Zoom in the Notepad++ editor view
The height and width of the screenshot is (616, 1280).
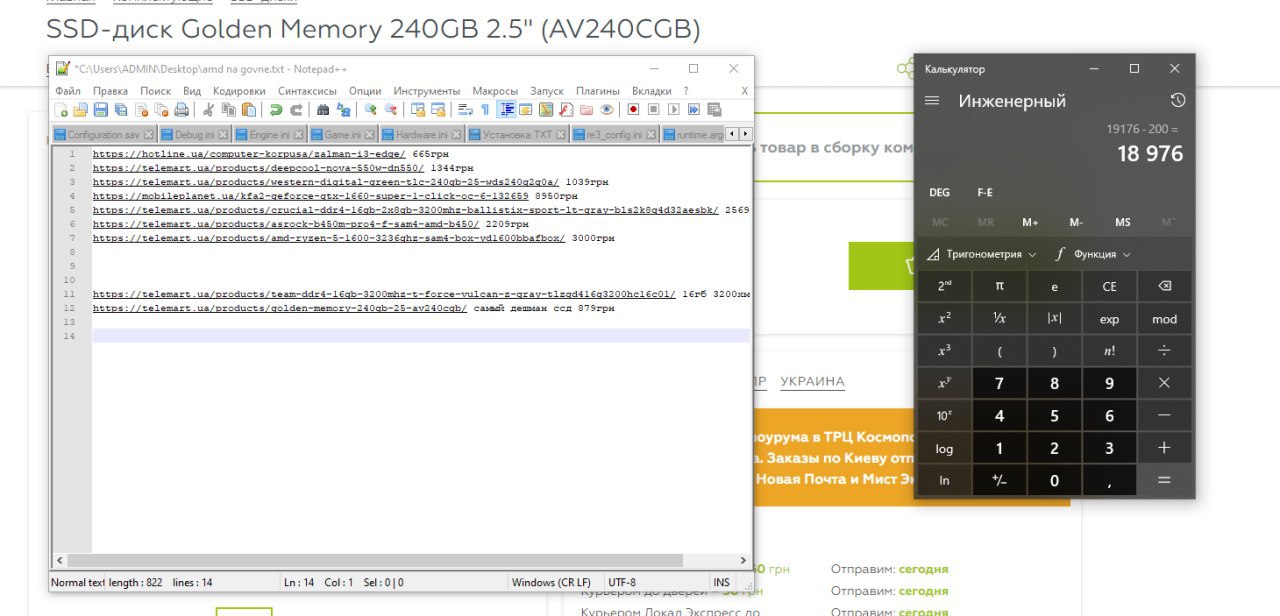(370, 110)
